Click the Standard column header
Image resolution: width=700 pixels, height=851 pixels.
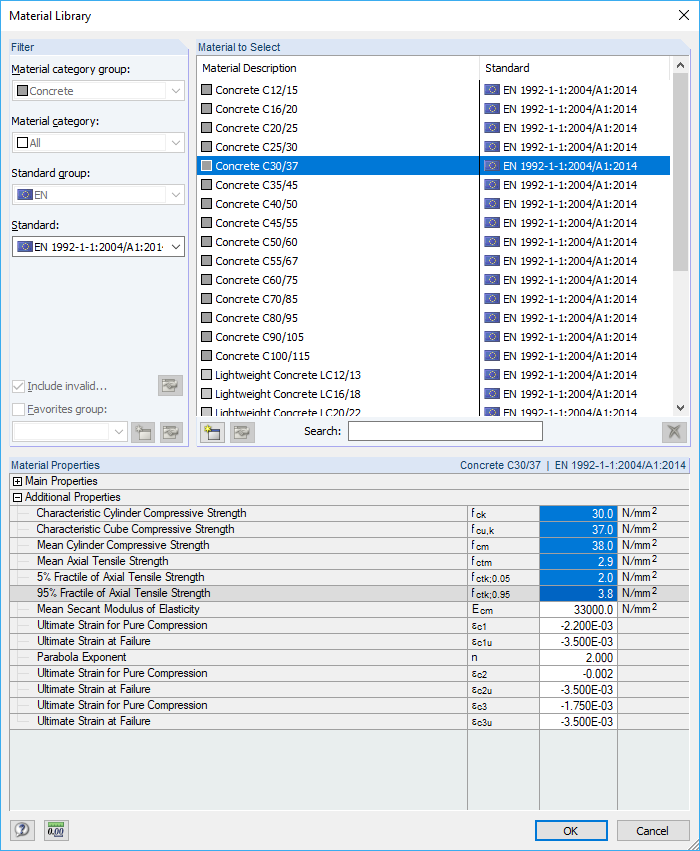pyautogui.click(x=575, y=68)
